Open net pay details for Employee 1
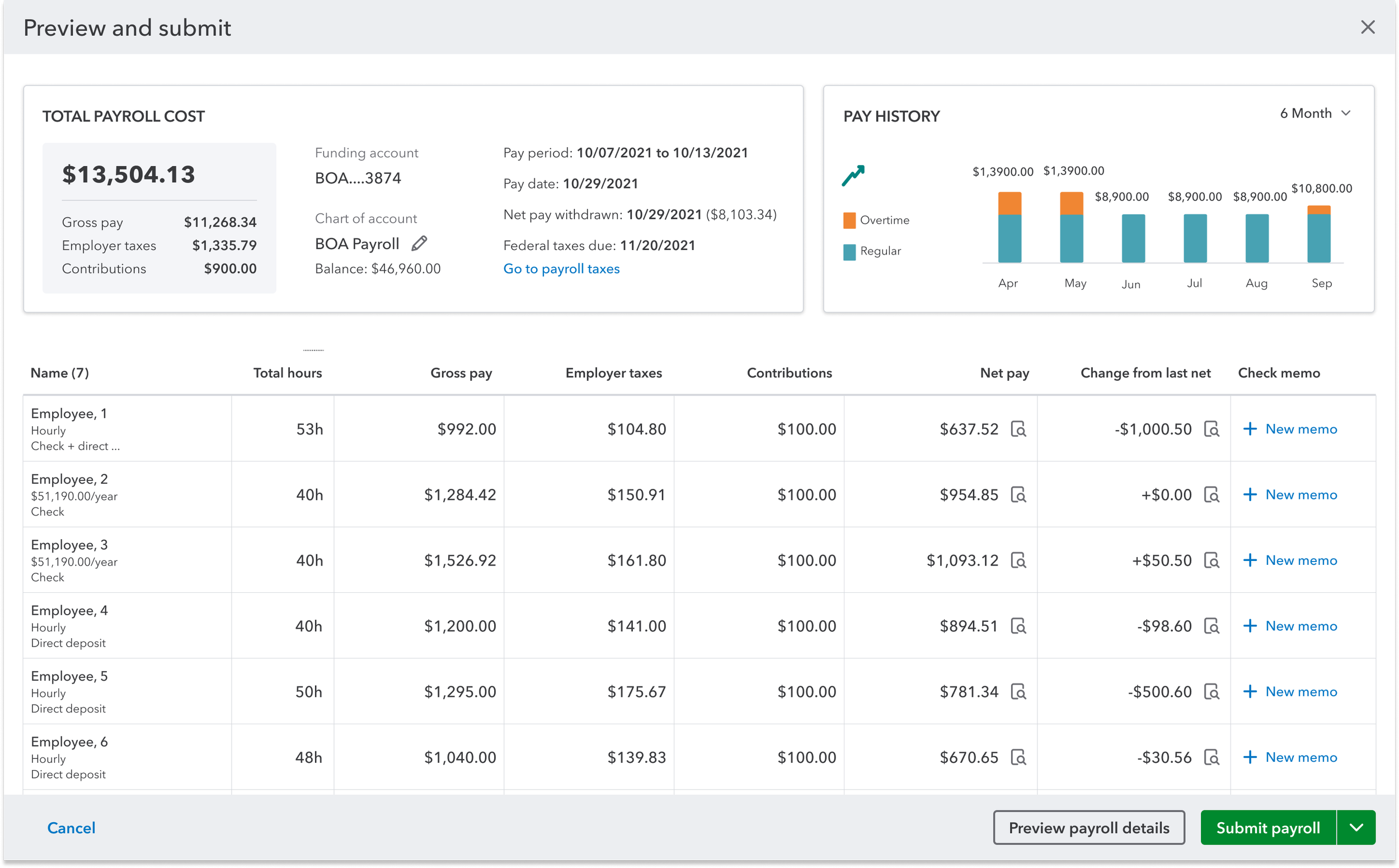This screenshot has height=868, width=1399. pos(1018,430)
